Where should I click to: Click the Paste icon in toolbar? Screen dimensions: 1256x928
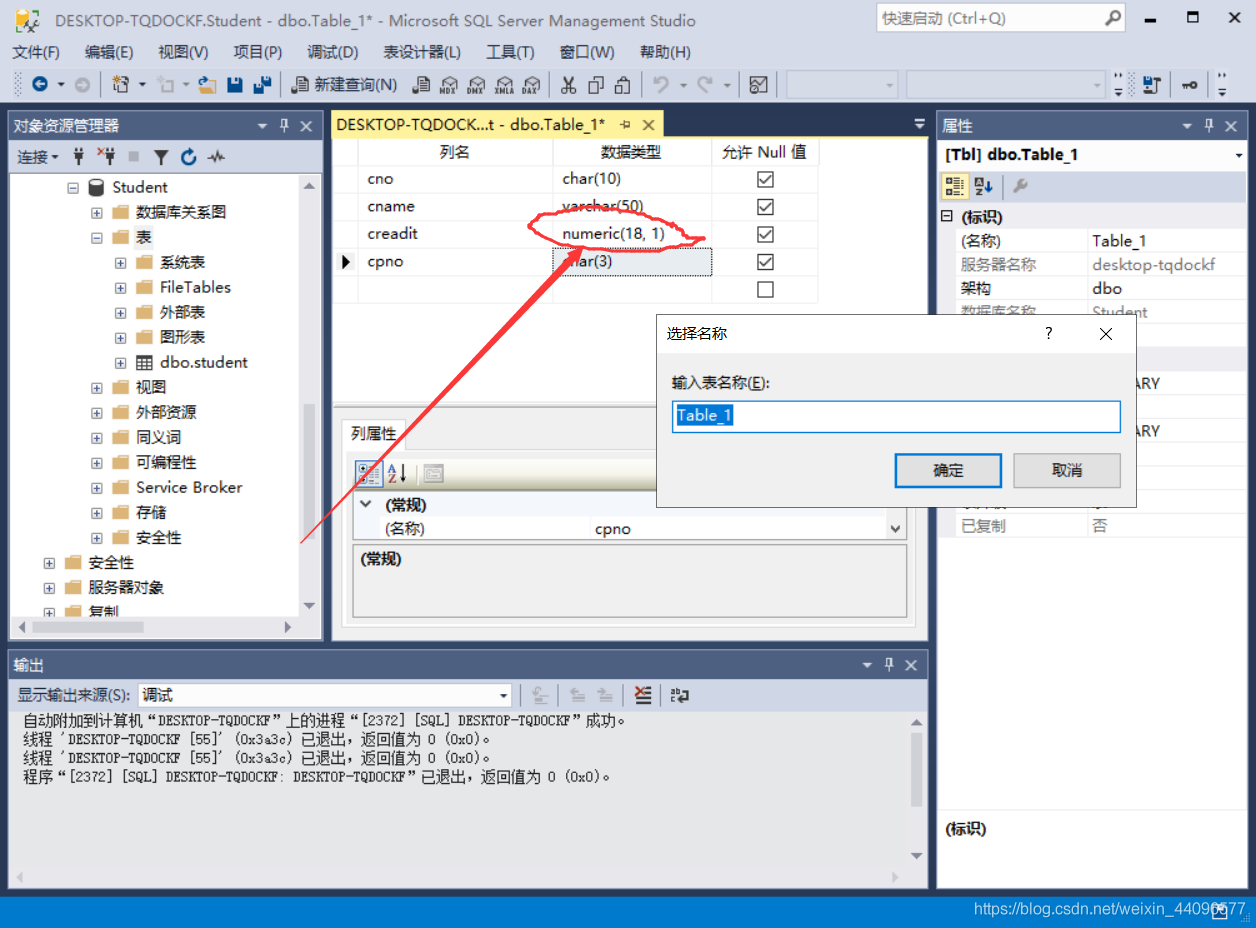pyautogui.click(x=623, y=85)
